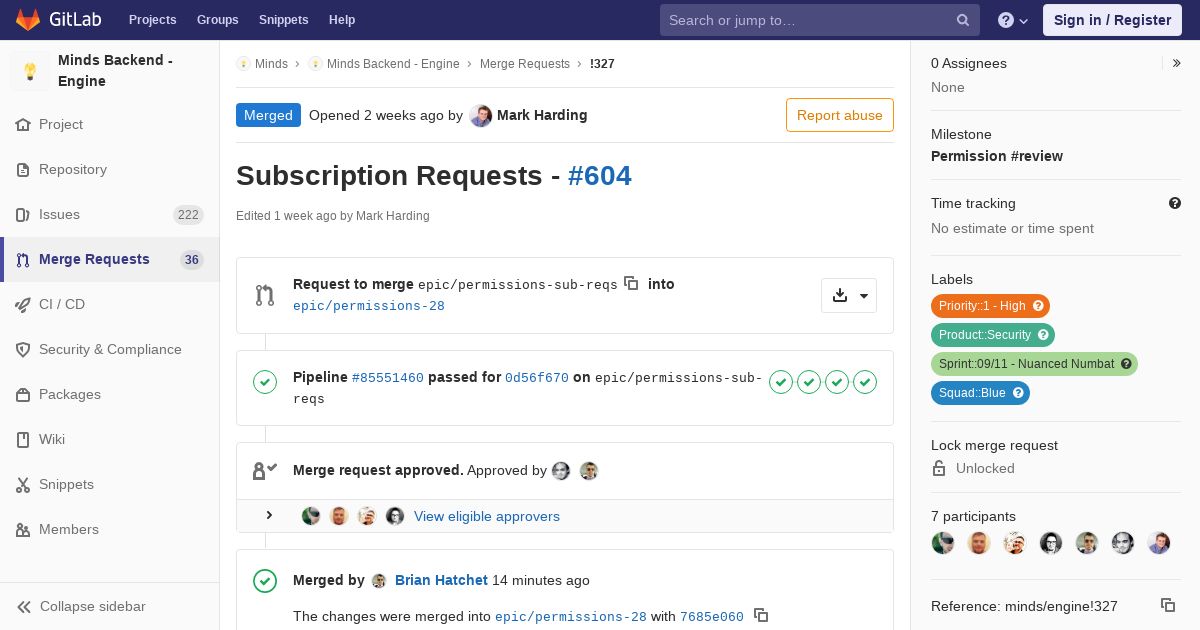This screenshot has width=1200, height=630.
Task: Open the first pipeline stage check icon
Action: [x=781, y=382]
